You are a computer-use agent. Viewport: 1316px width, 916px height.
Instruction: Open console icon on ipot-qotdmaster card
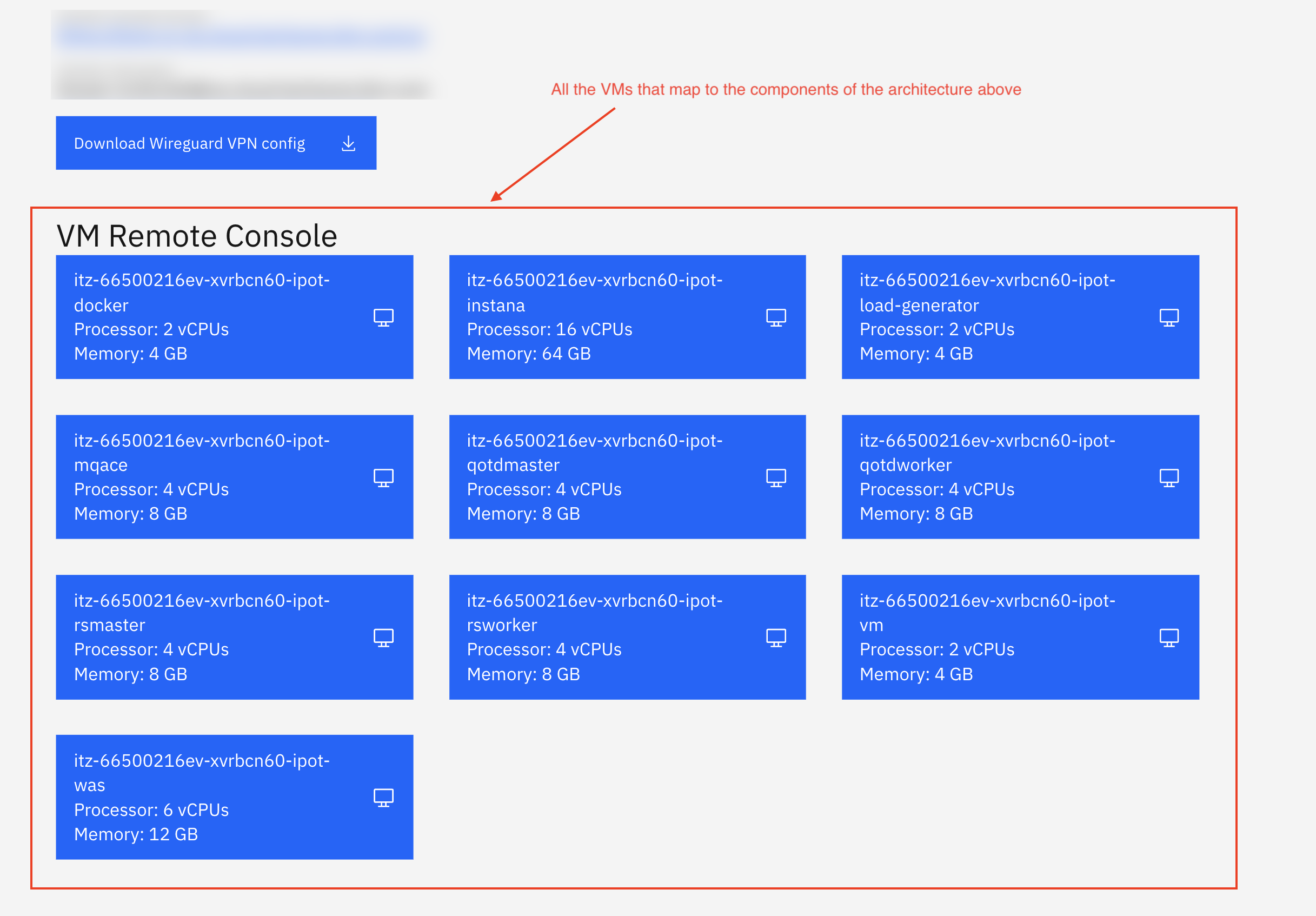pos(776,477)
